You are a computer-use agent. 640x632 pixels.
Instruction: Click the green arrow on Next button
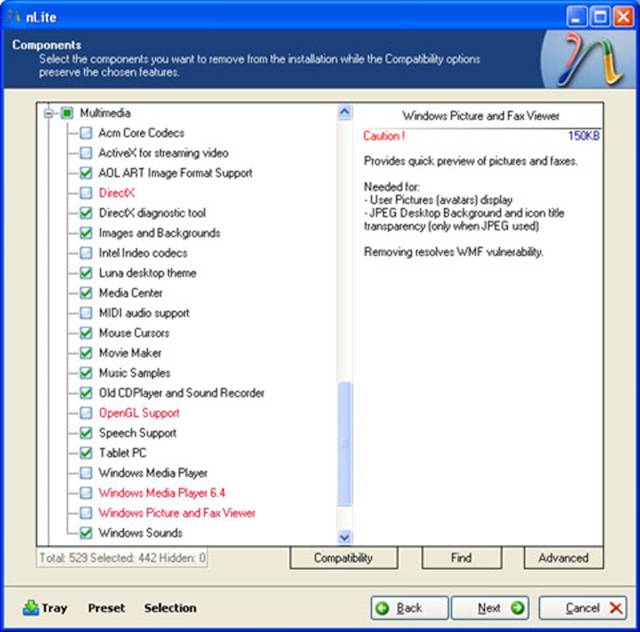(516, 608)
